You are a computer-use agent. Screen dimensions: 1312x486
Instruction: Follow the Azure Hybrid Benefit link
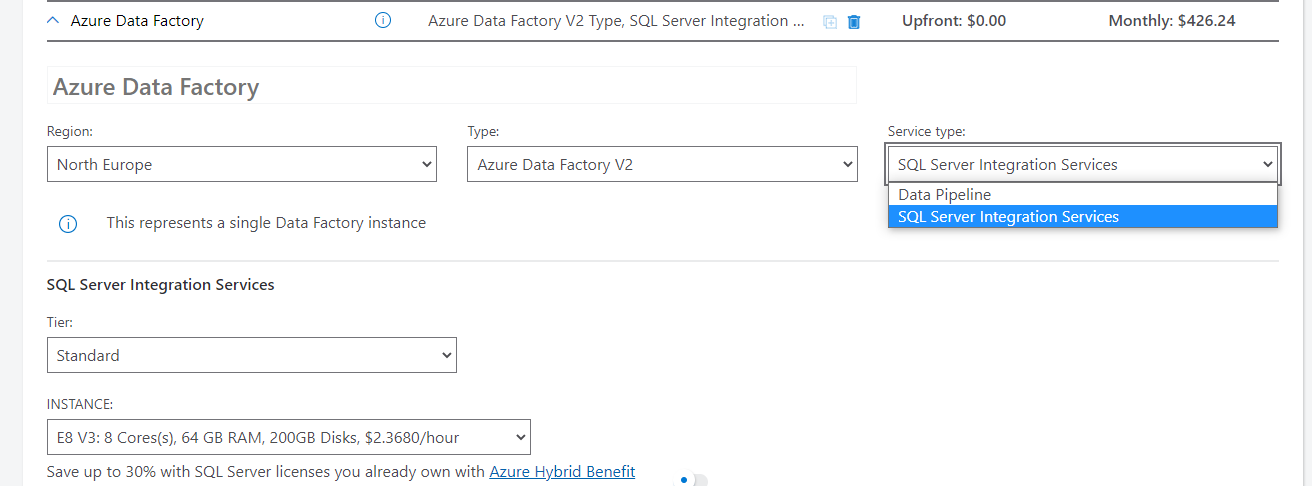pos(562,471)
